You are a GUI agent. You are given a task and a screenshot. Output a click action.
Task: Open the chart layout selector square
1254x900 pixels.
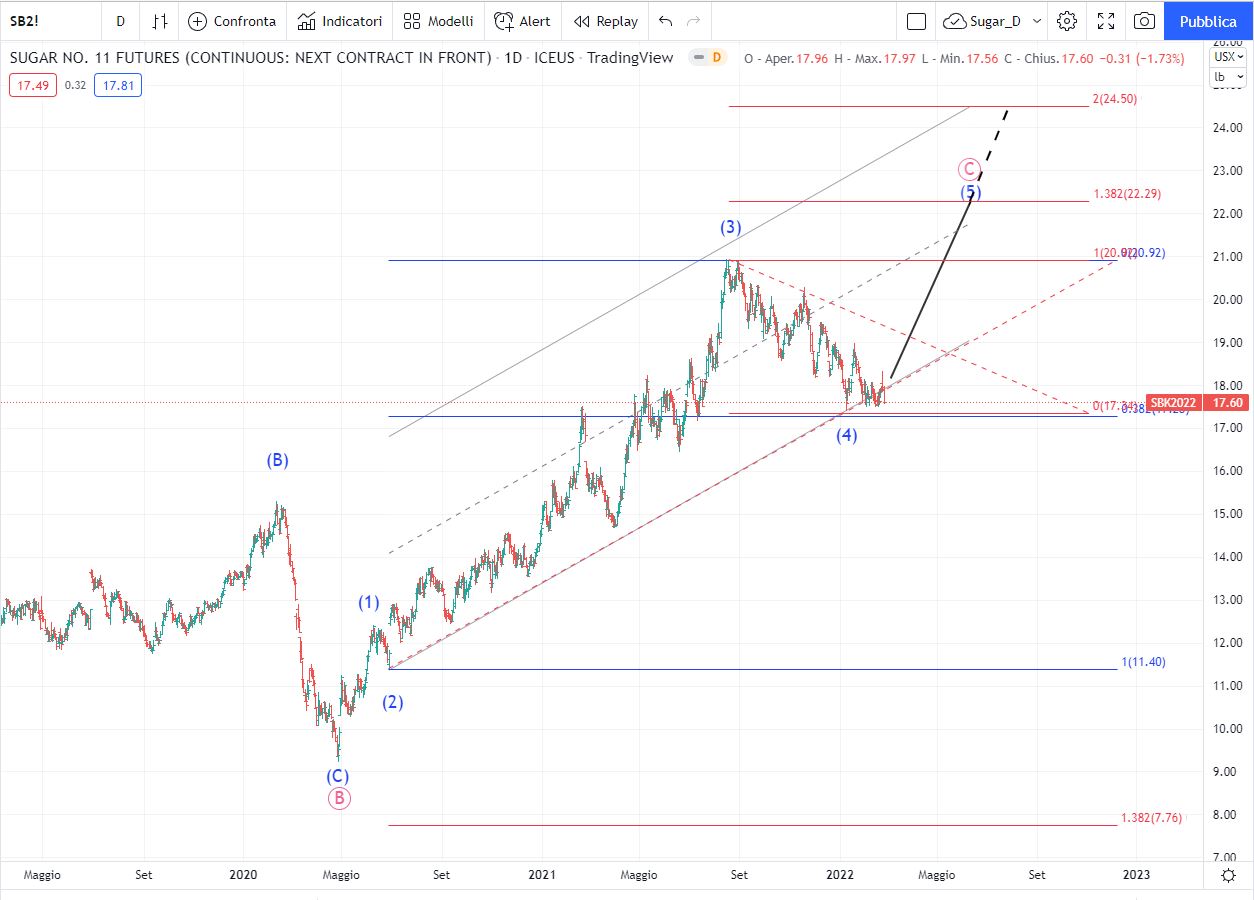pos(916,21)
